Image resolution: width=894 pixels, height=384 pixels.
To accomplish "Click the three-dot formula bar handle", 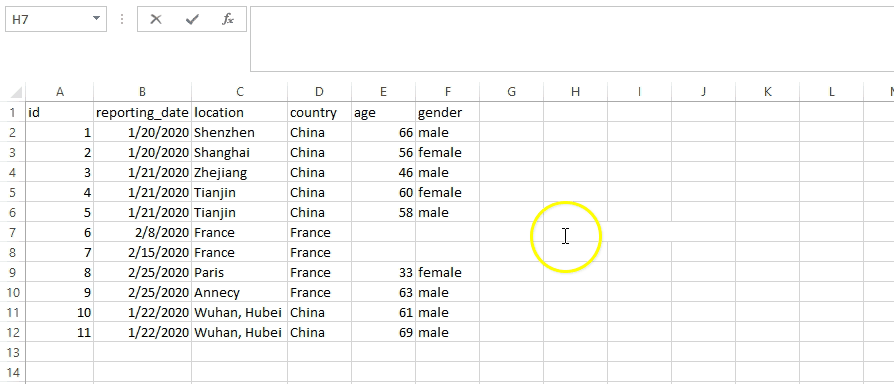I will click(x=122, y=19).
